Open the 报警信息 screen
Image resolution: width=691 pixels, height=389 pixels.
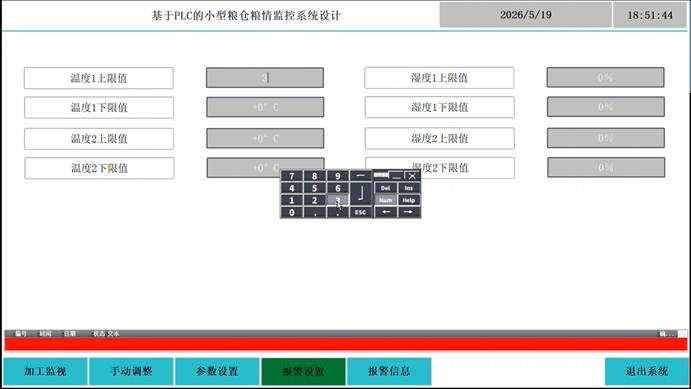pyautogui.click(x=389, y=371)
